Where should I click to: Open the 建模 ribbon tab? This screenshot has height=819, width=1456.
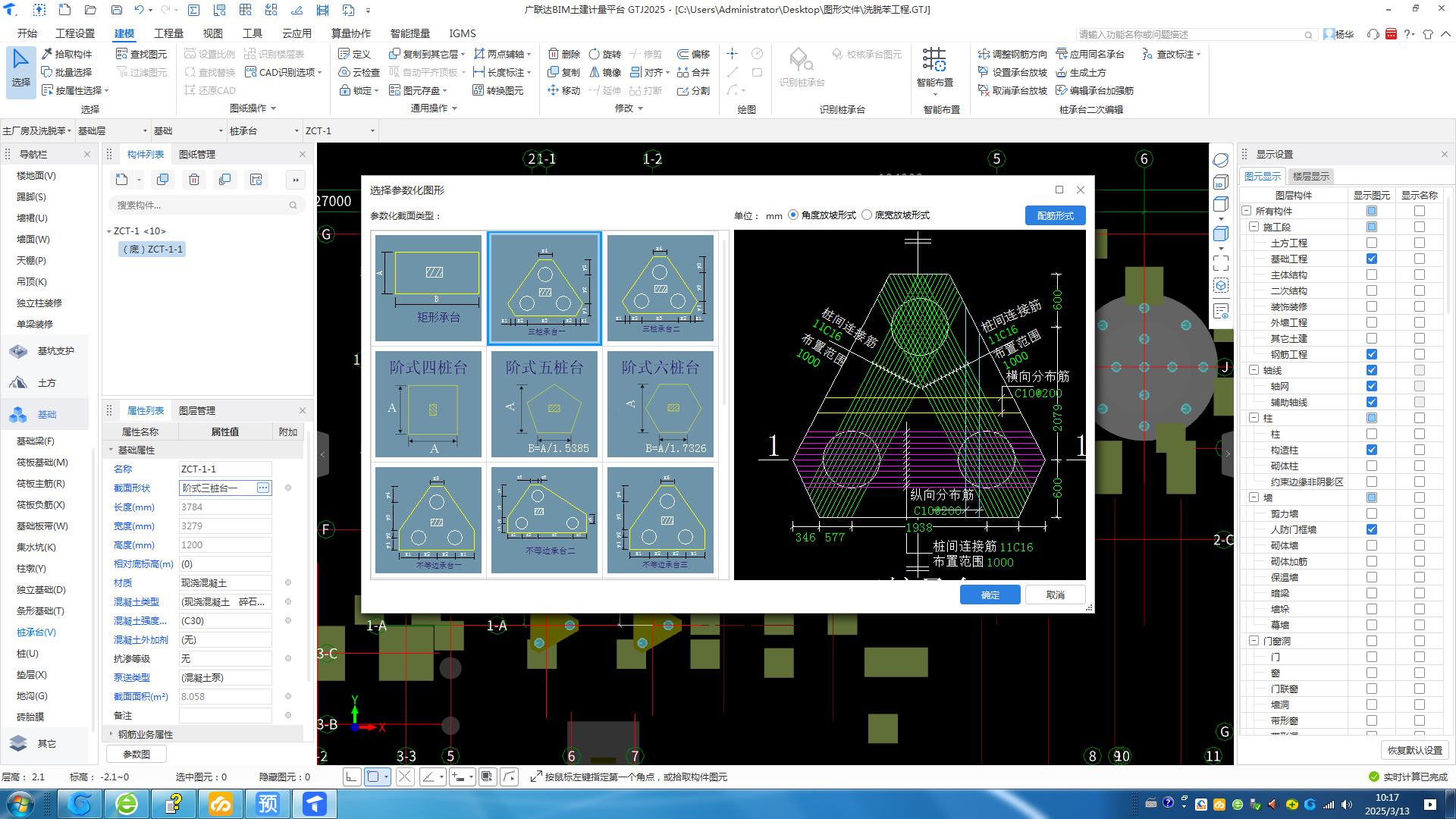point(124,33)
